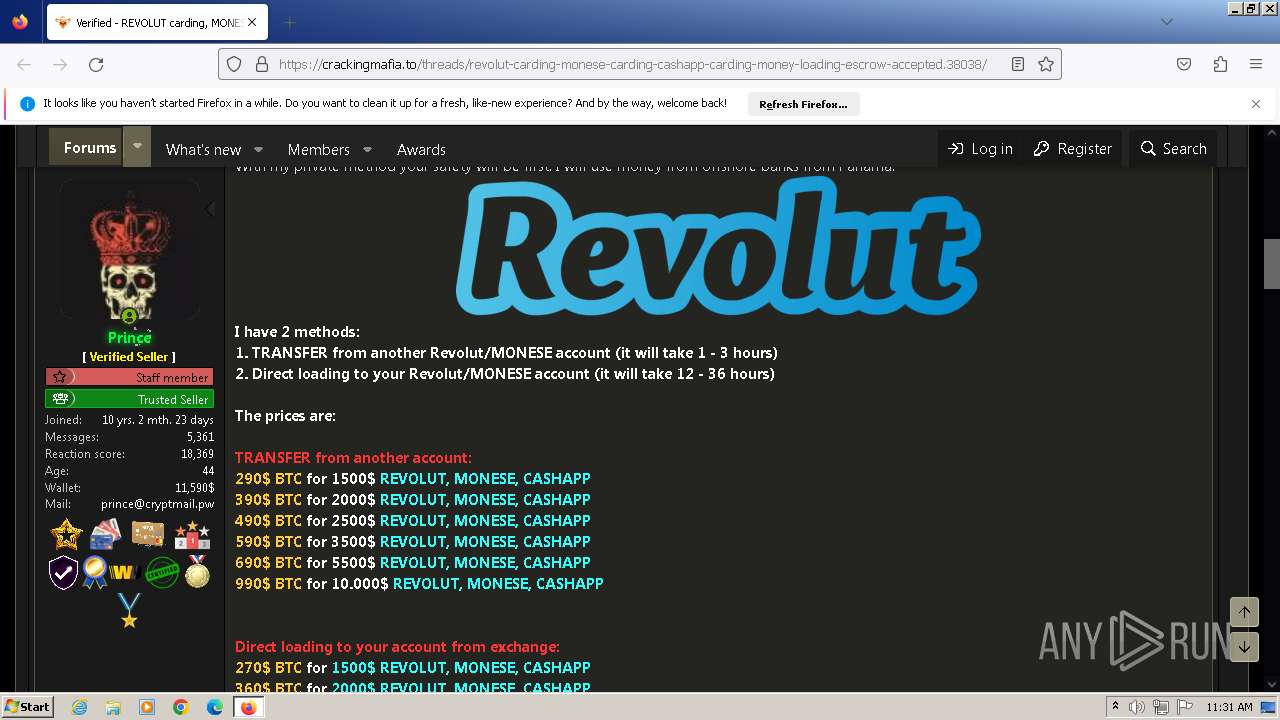This screenshot has width=1280, height=720.
Task: Open Firefox application hamburger menu
Action: 1256,64
